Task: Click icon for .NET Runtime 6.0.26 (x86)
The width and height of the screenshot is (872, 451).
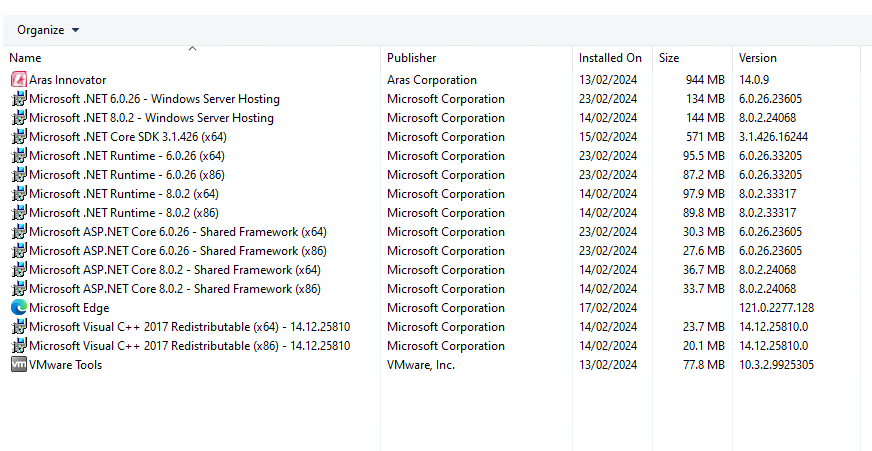Action: (18, 175)
